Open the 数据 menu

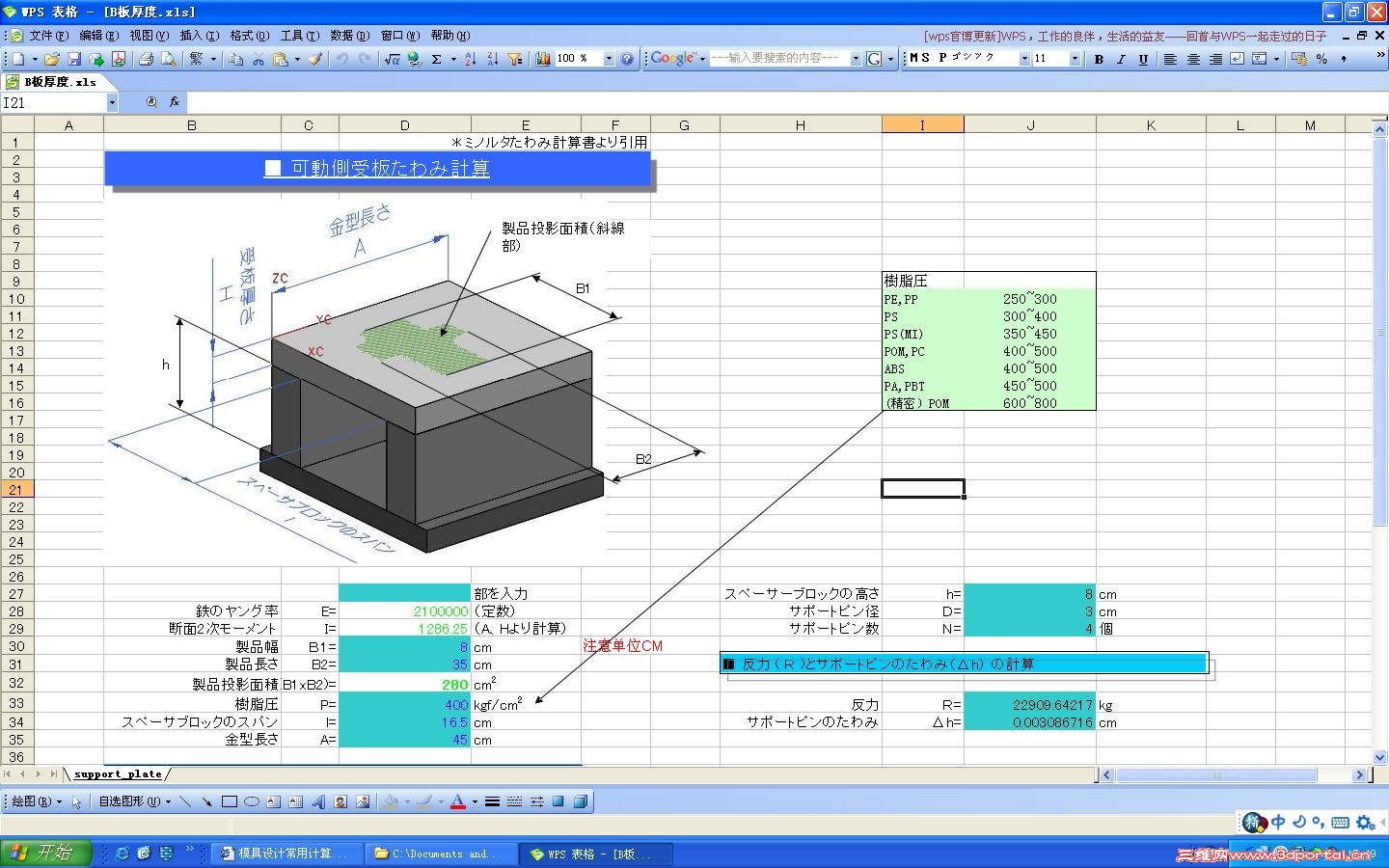coord(349,36)
